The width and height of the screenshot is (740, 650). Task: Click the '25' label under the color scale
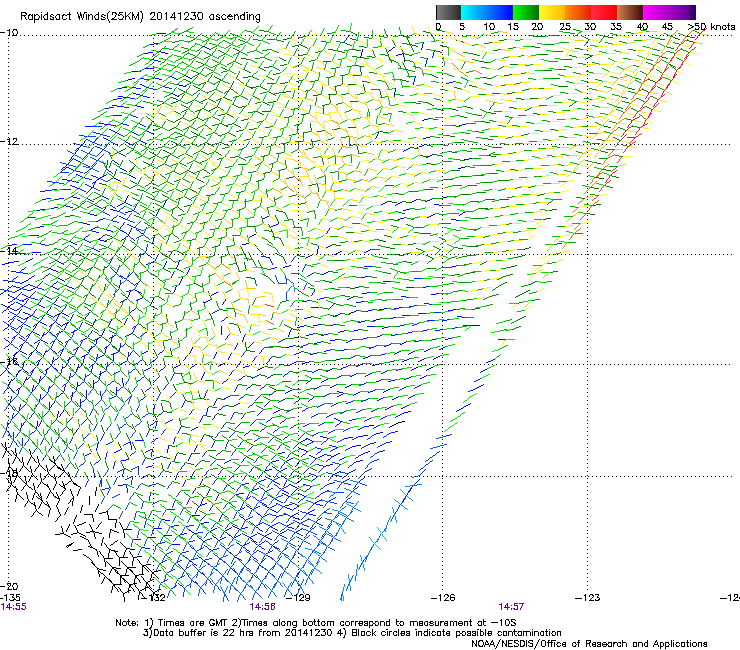tap(565, 27)
